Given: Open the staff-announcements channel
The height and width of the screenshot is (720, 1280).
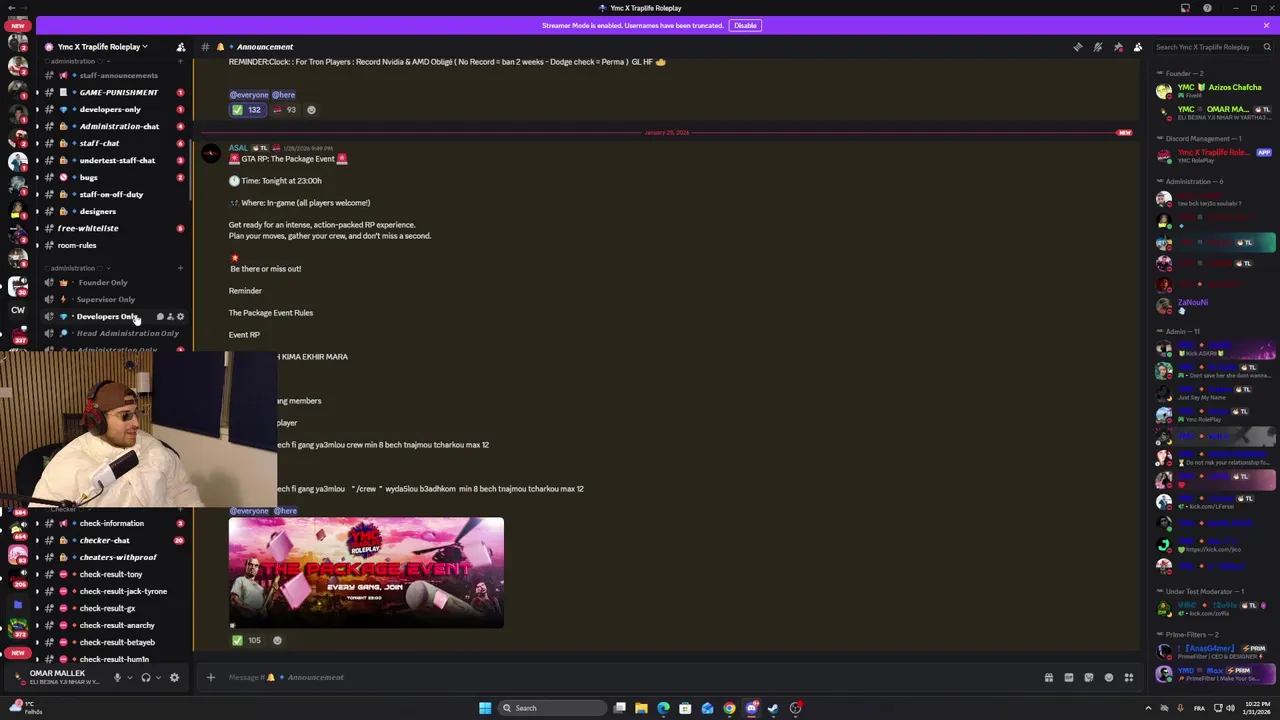Looking at the screenshot, I should 118,75.
